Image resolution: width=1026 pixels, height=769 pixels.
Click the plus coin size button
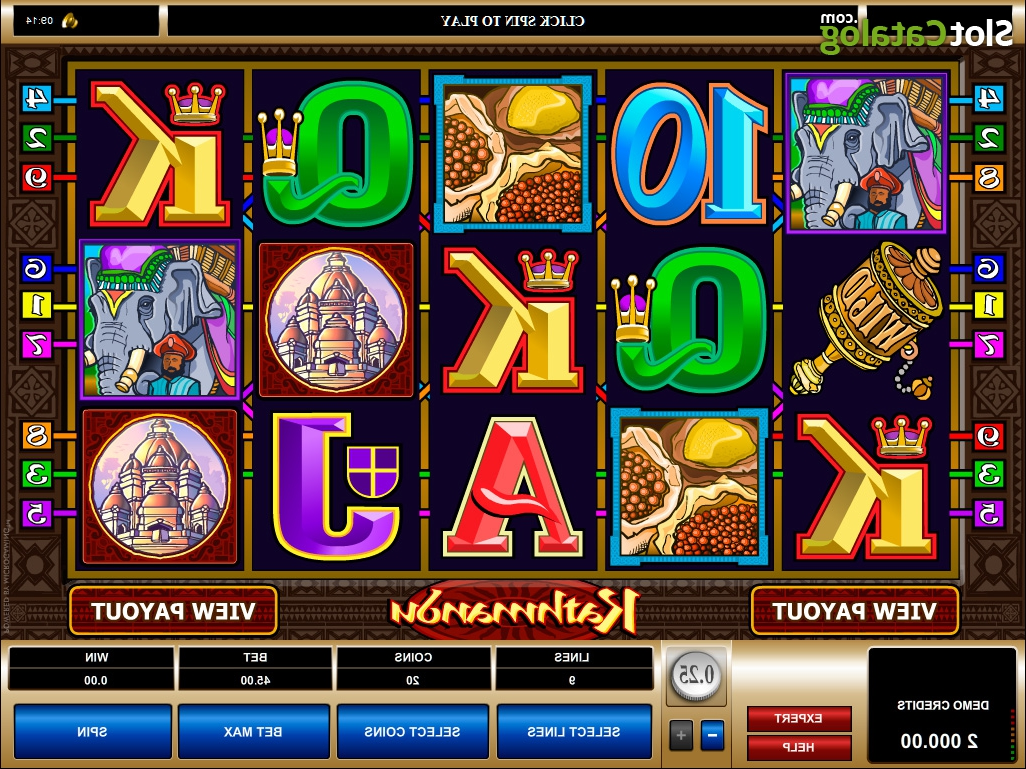pos(681,735)
